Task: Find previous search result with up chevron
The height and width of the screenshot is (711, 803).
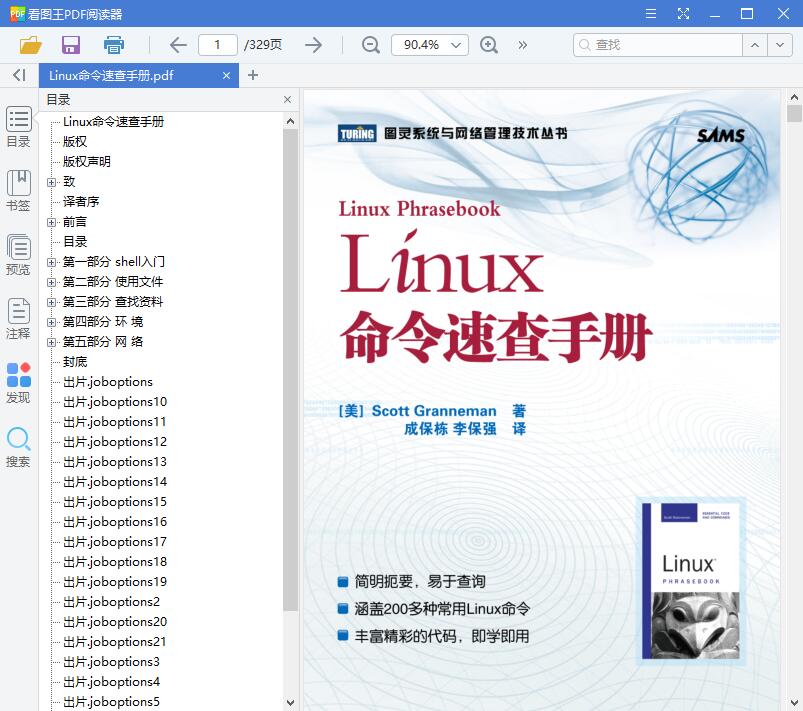Action: (754, 45)
